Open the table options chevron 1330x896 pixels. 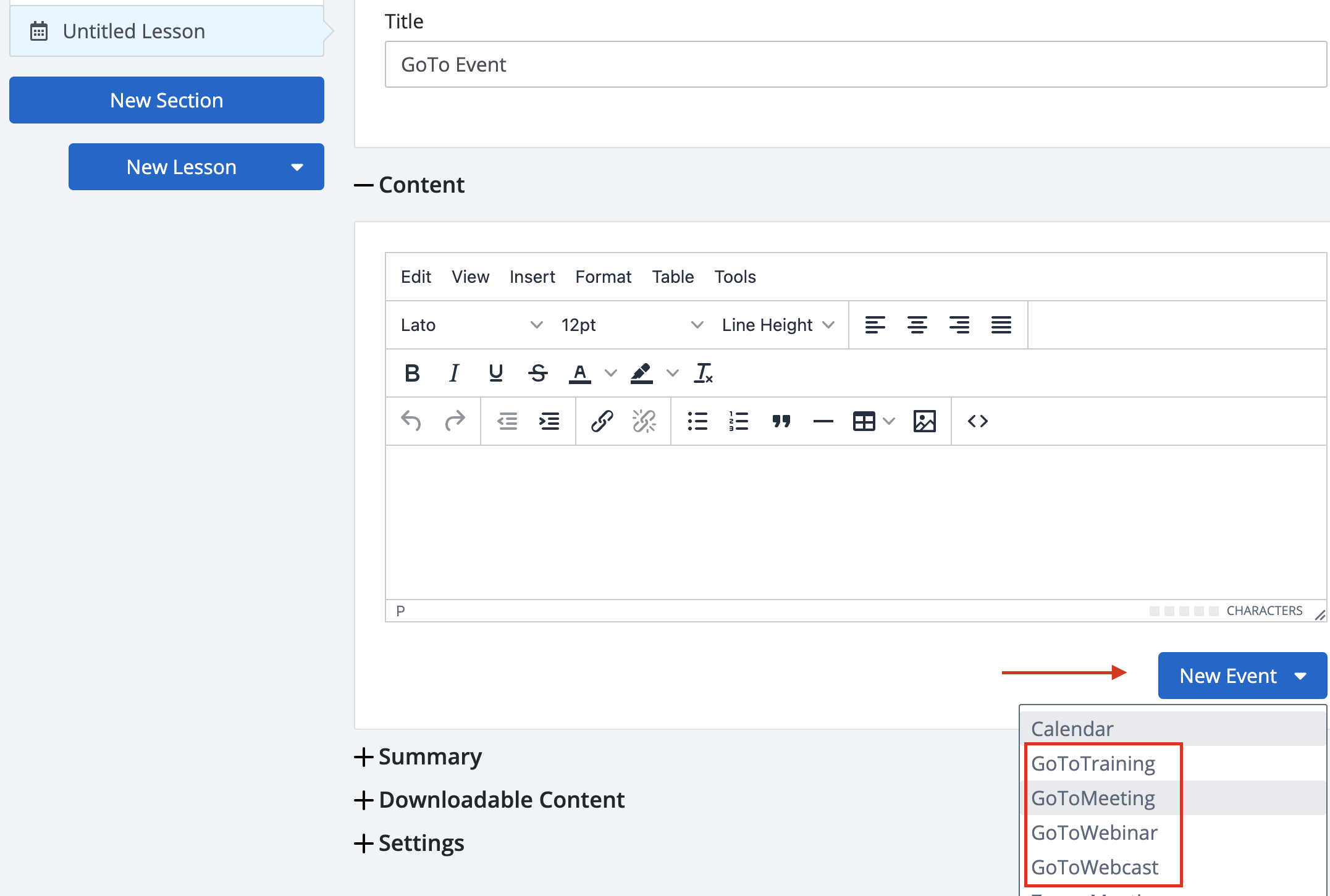coord(889,421)
